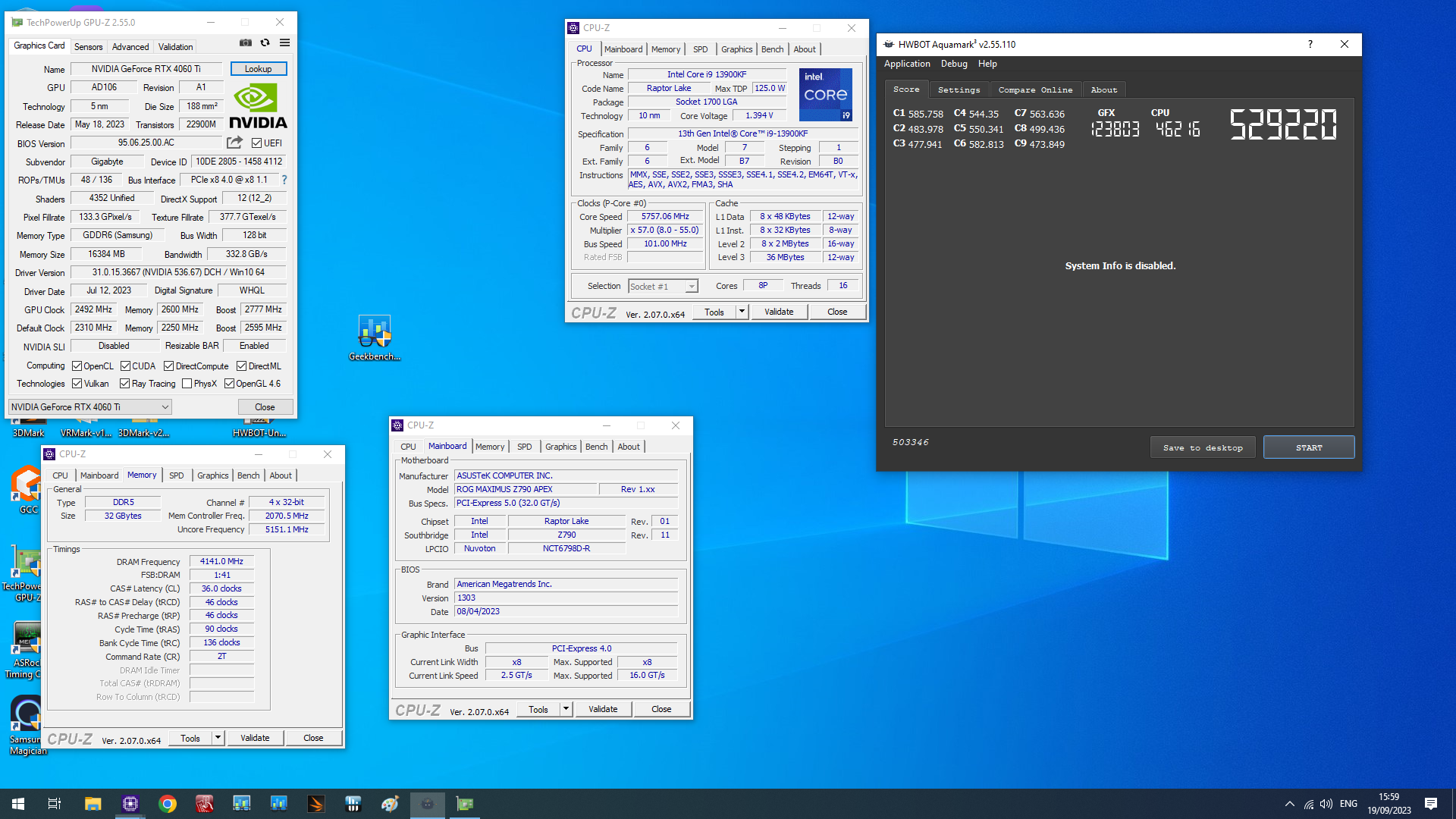Open the Debug menu in Aquamark
Viewport: 1456px width, 819px height.
click(954, 64)
